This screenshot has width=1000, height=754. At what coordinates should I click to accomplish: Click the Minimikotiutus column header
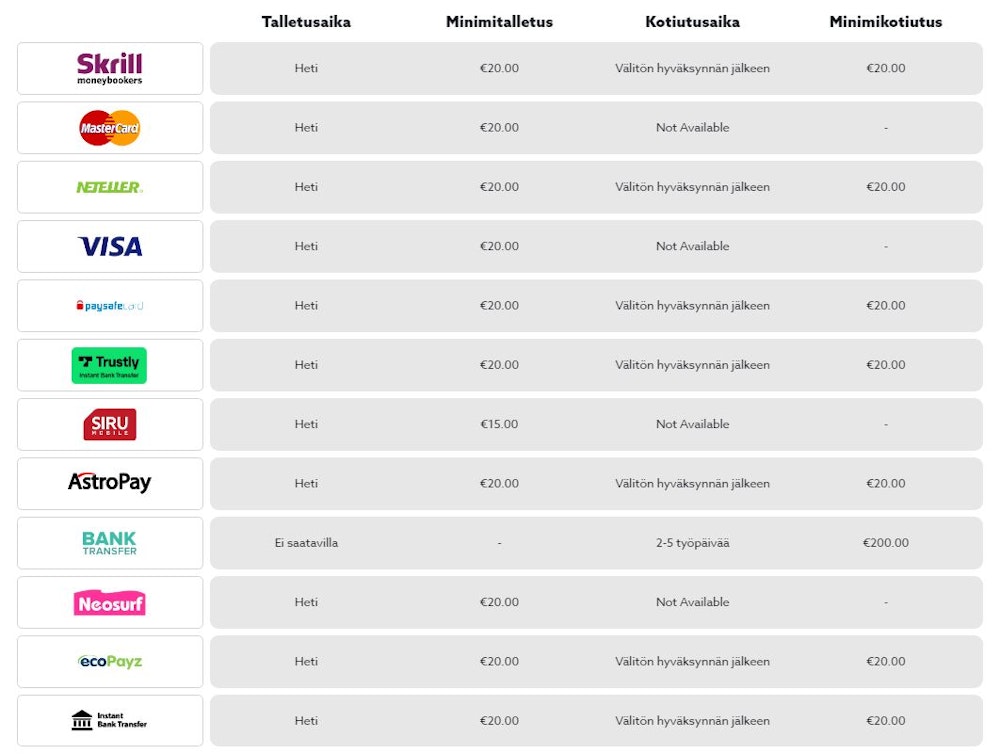point(885,22)
